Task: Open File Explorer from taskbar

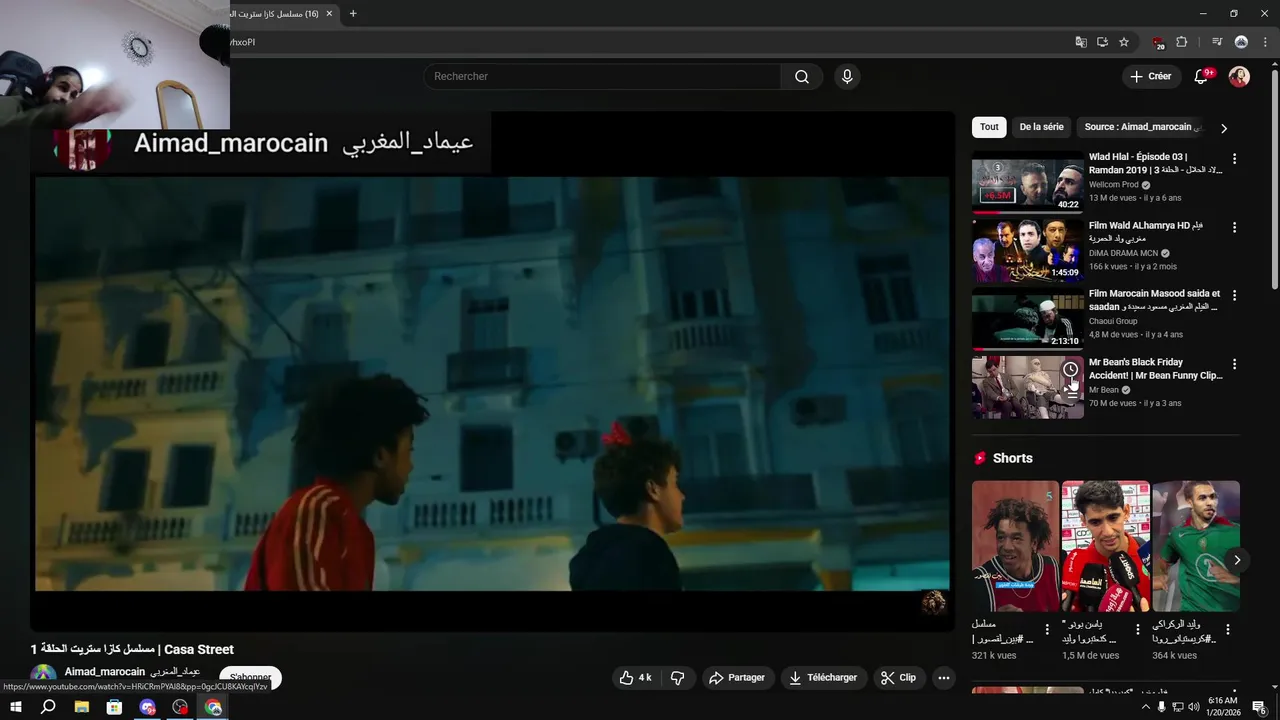Action: [x=82, y=708]
